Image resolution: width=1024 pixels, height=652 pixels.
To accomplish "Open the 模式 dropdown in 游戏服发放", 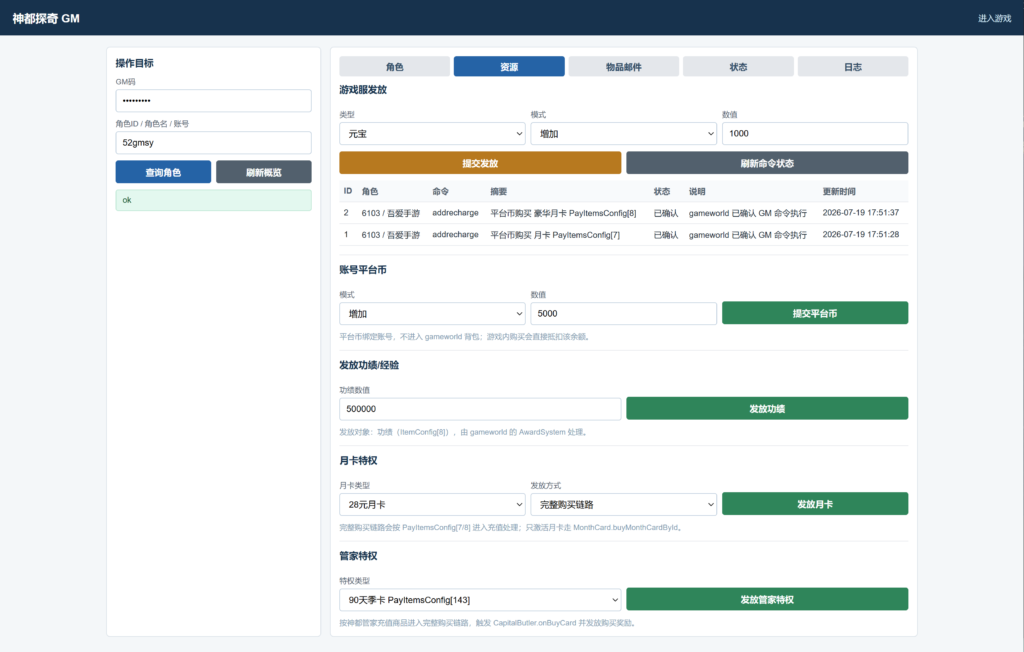I will point(624,134).
